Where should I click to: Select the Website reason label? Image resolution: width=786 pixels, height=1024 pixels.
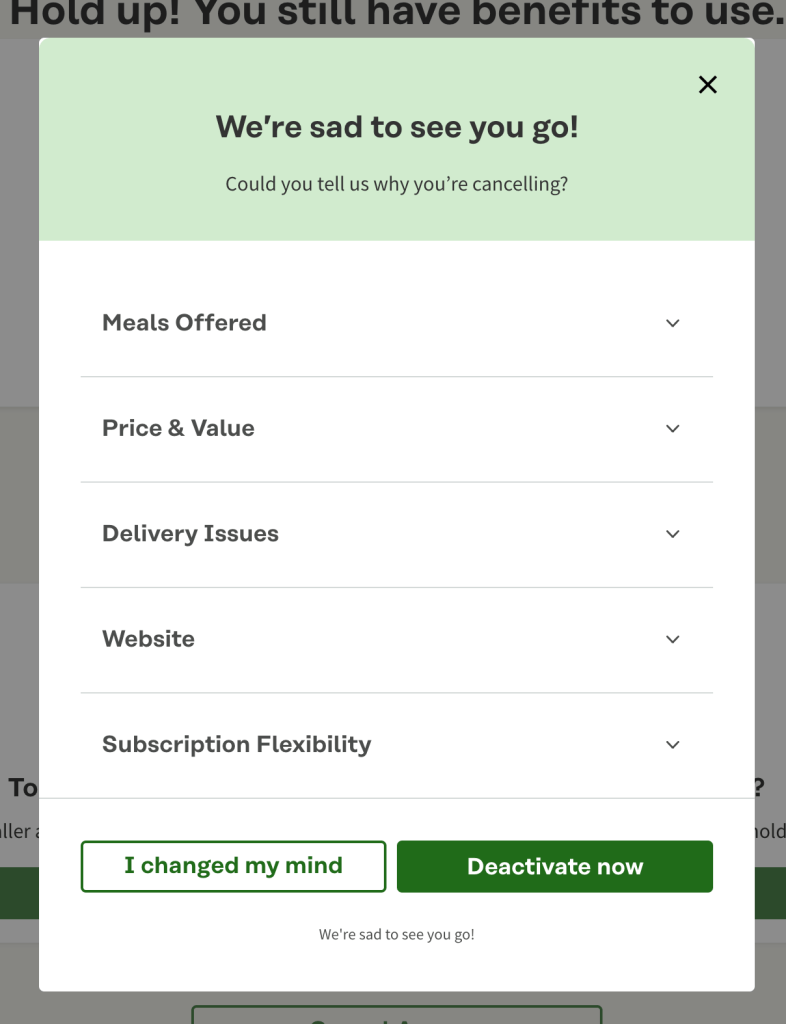148,639
